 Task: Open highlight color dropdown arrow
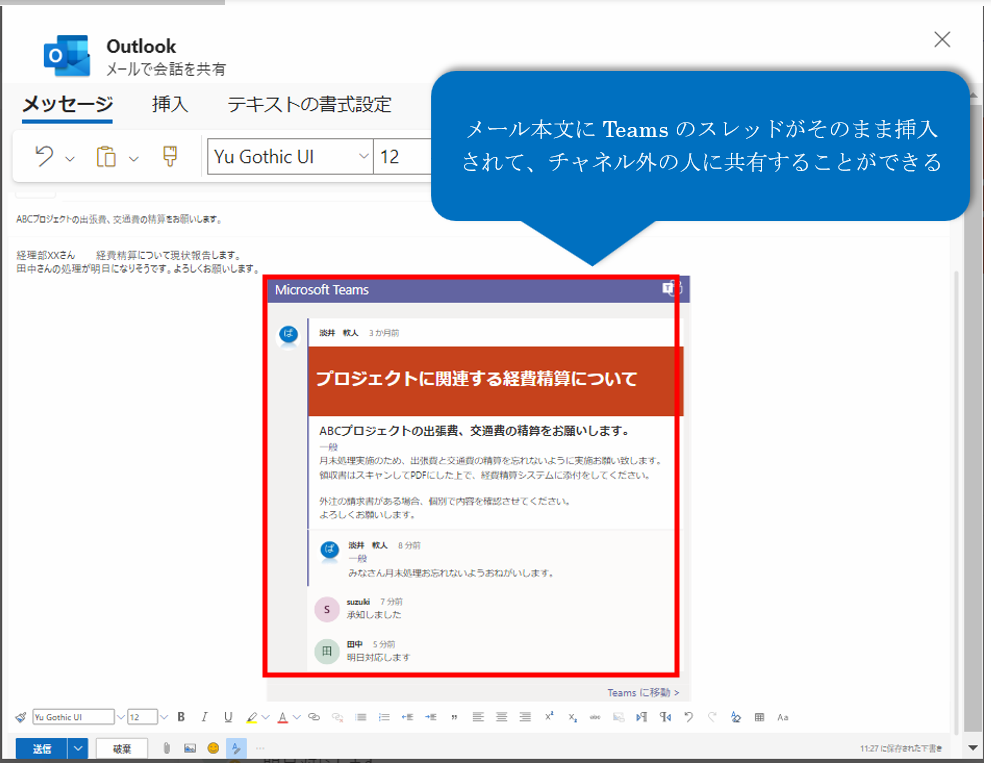click(x=265, y=717)
